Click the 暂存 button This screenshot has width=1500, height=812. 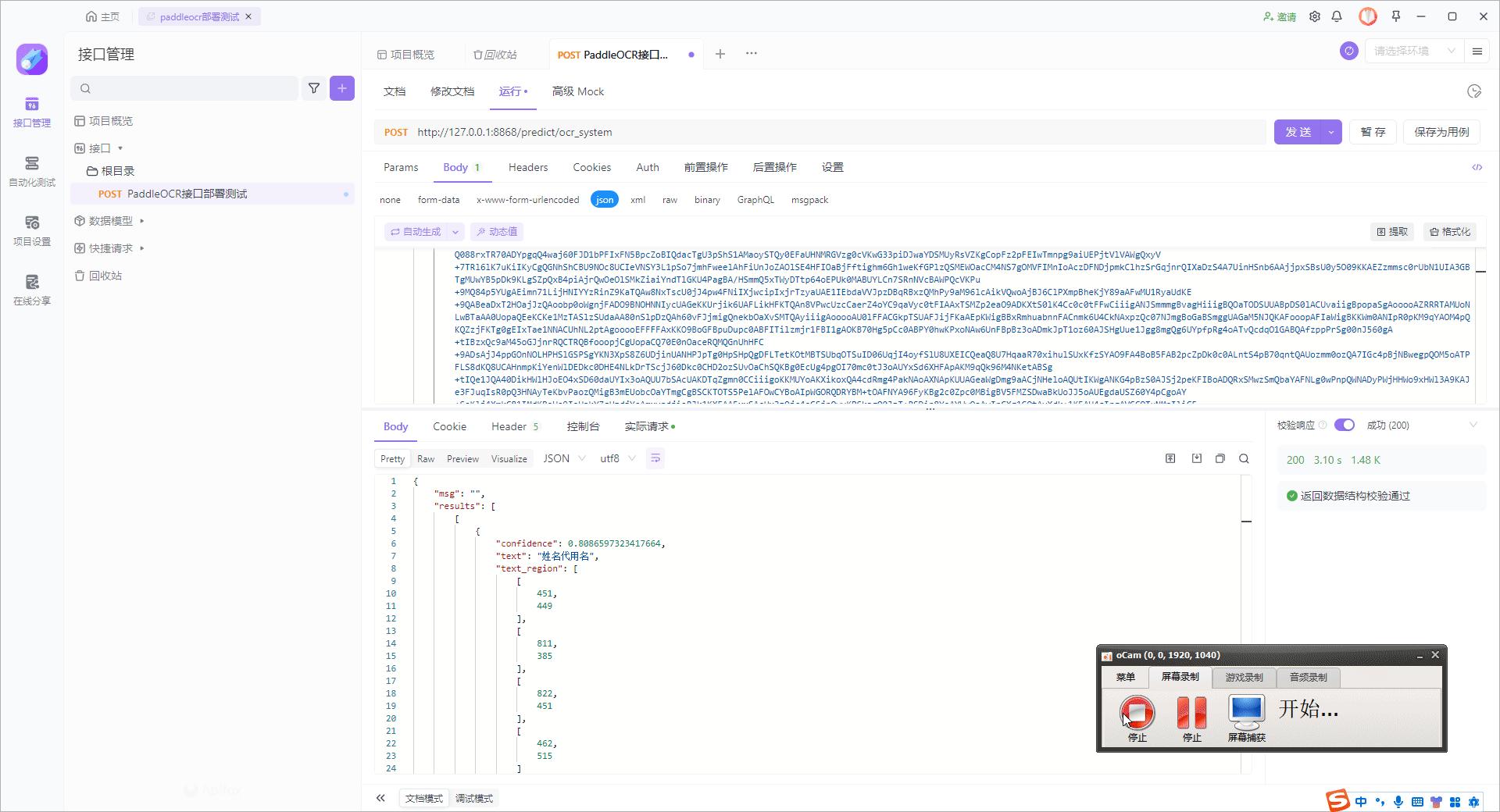click(1373, 132)
